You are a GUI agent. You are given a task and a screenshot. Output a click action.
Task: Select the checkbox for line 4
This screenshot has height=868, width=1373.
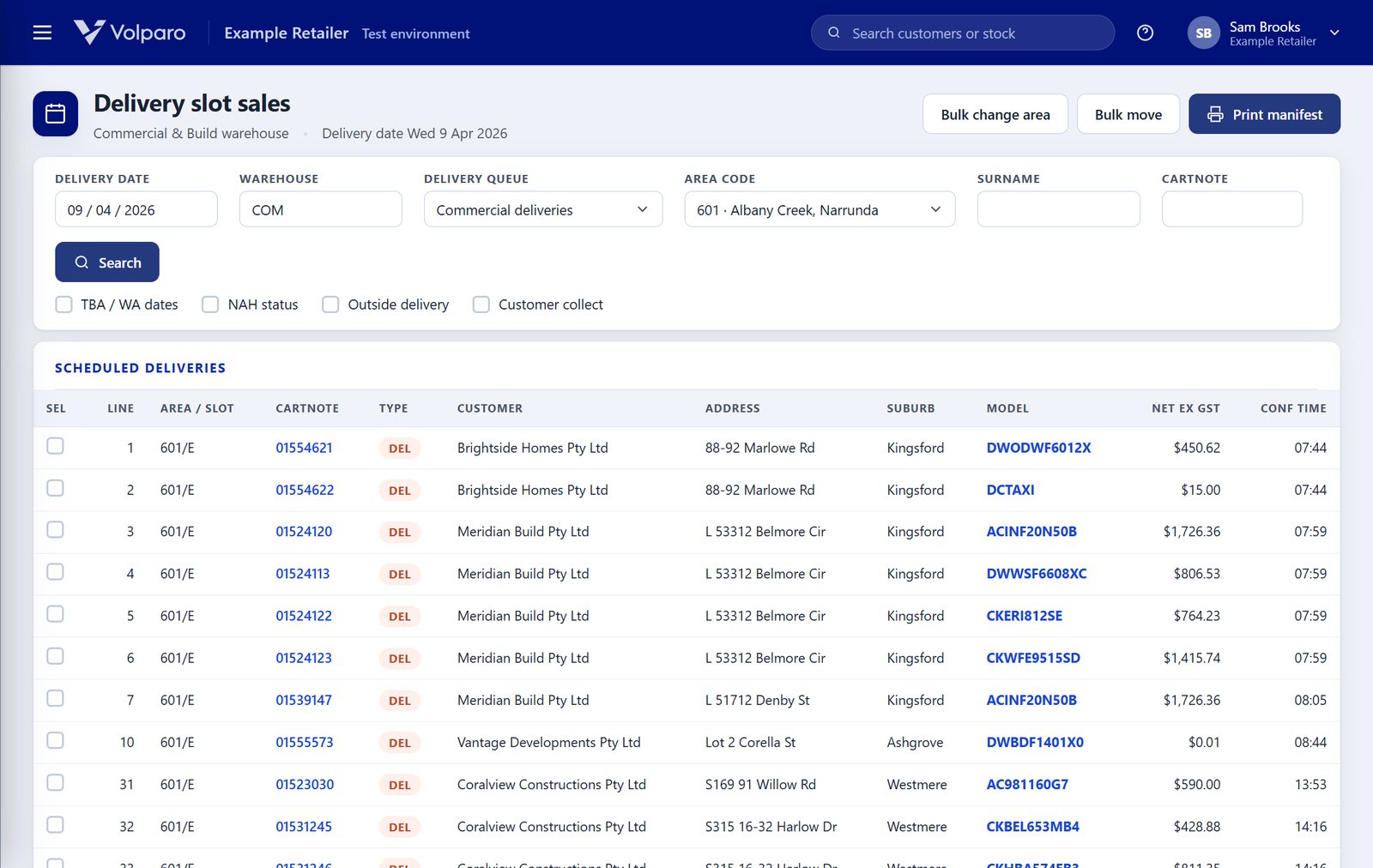click(55, 572)
